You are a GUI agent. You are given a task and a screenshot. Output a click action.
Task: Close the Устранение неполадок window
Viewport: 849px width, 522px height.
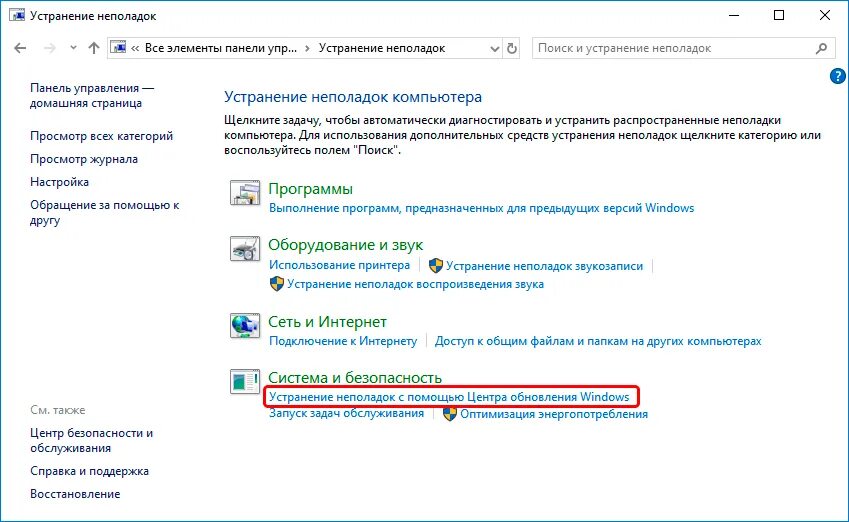click(x=825, y=15)
